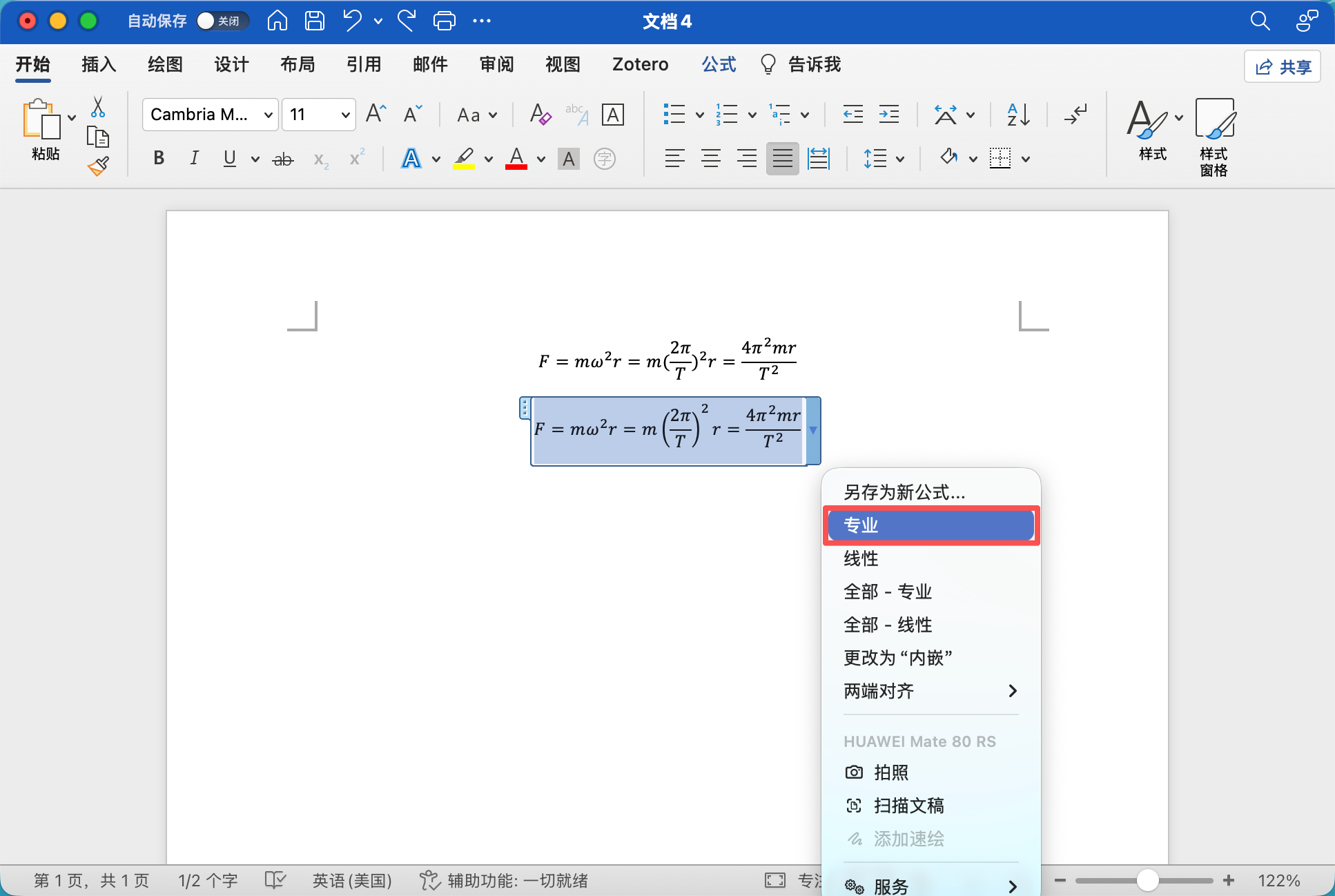Open the 样式窗格 (Style Pane)
Image resolution: width=1335 pixels, height=896 pixels.
coord(1215,135)
